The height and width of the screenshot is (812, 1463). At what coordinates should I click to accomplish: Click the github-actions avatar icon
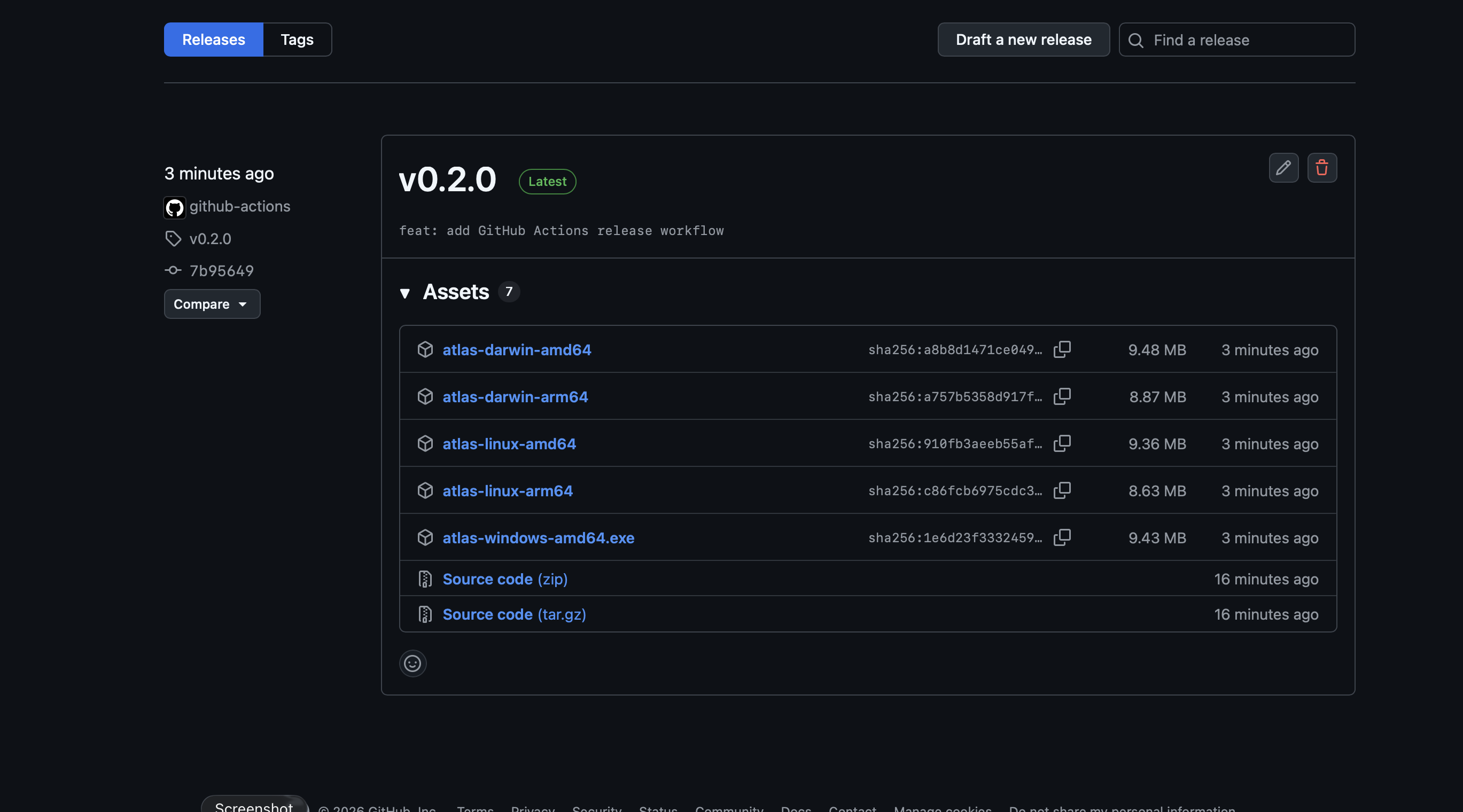tap(174, 207)
